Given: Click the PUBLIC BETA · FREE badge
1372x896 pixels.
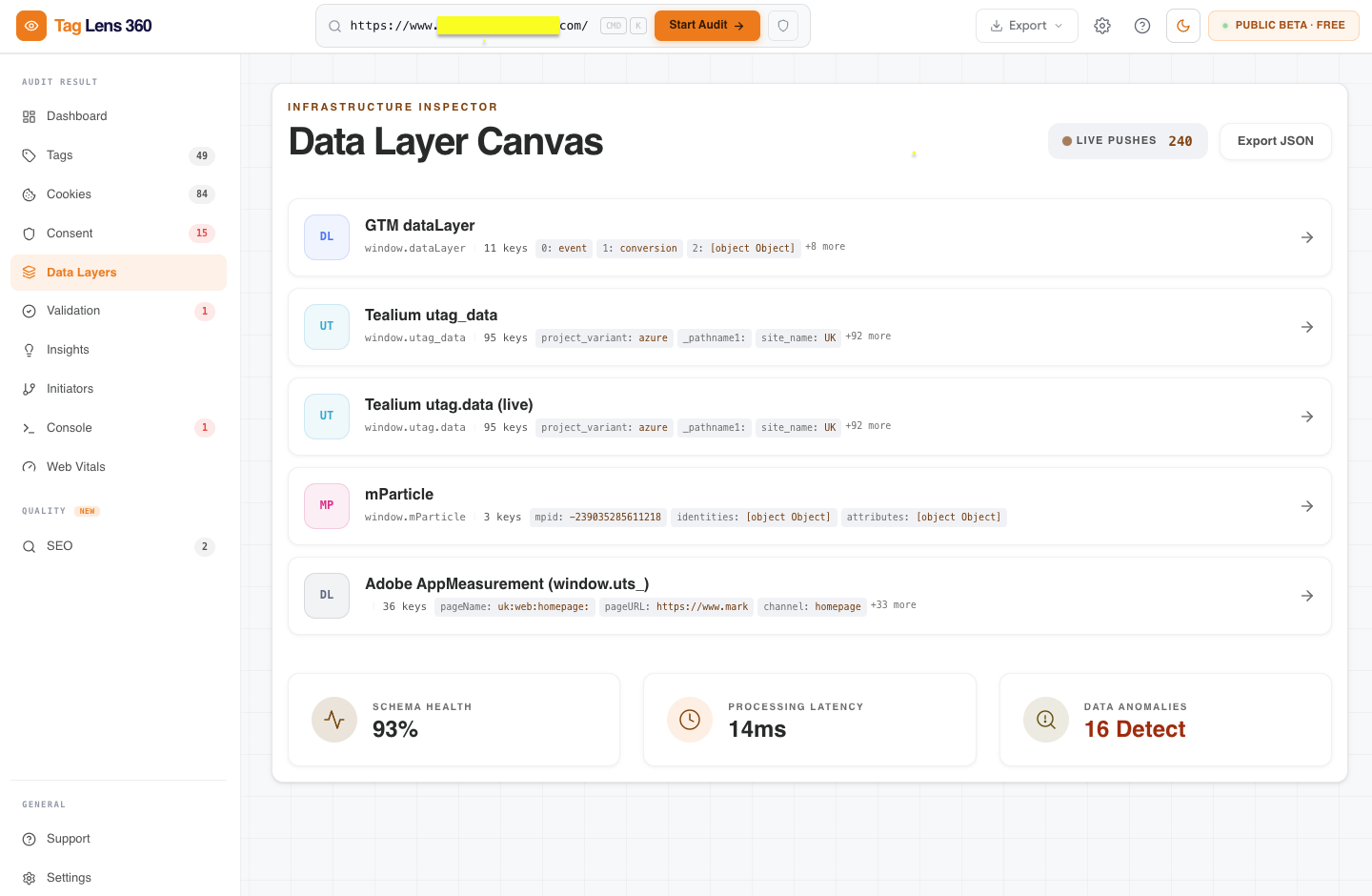Looking at the screenshot, I should [x=1283, y=26].
